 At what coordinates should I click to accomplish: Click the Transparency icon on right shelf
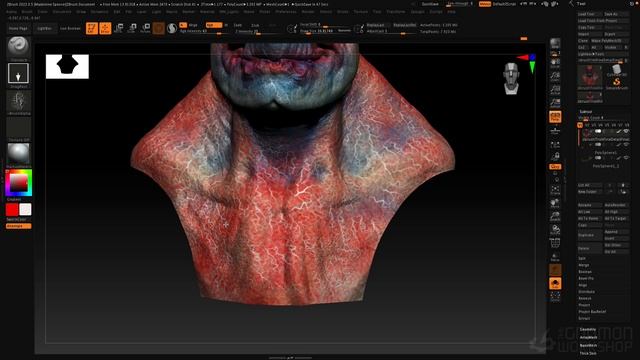point(555,257)
